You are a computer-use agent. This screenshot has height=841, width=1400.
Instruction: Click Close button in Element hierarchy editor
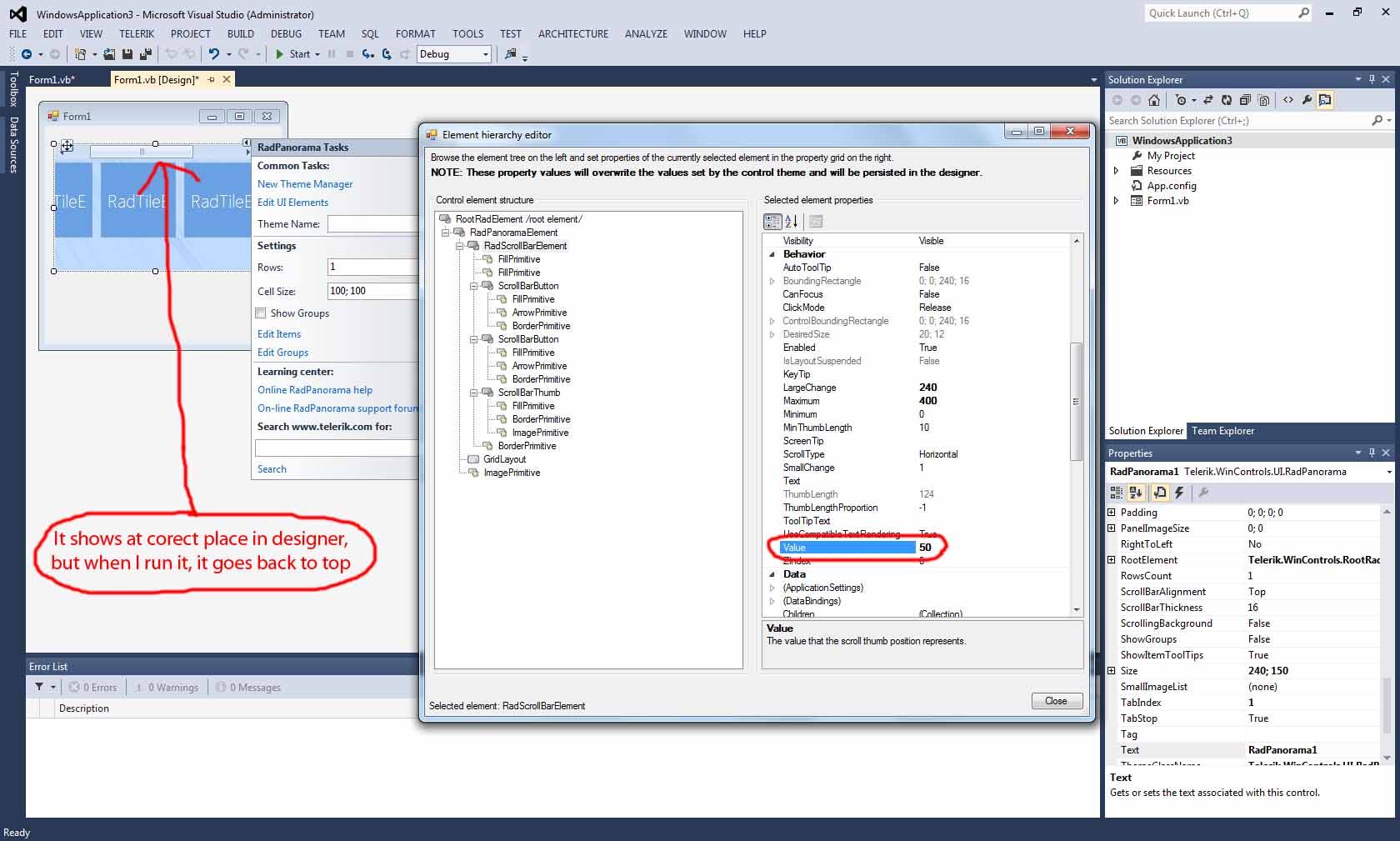click(x=1057, y=701)
